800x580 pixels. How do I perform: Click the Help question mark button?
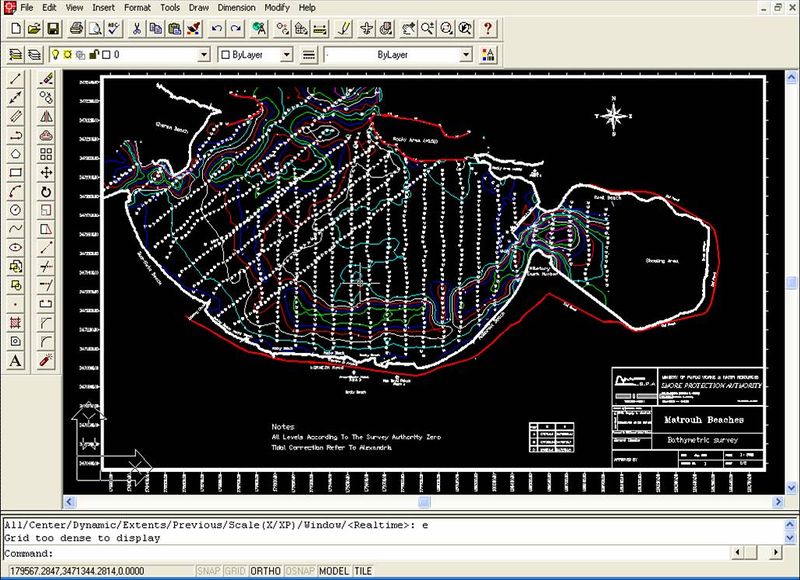(x=488, y=29)
